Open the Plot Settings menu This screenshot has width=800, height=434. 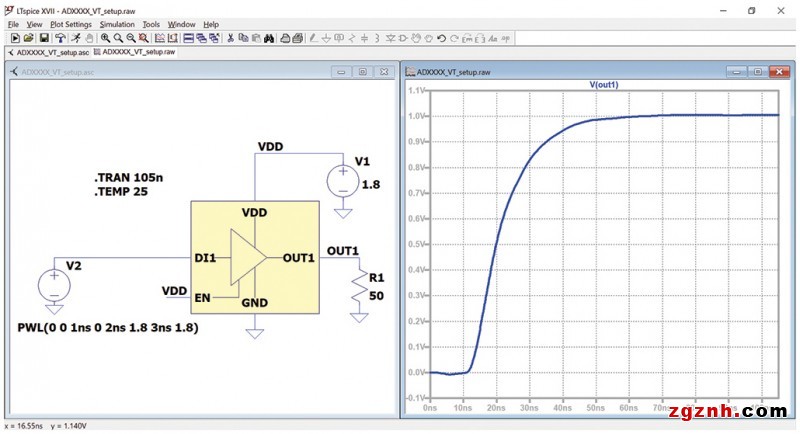[70, 24]
